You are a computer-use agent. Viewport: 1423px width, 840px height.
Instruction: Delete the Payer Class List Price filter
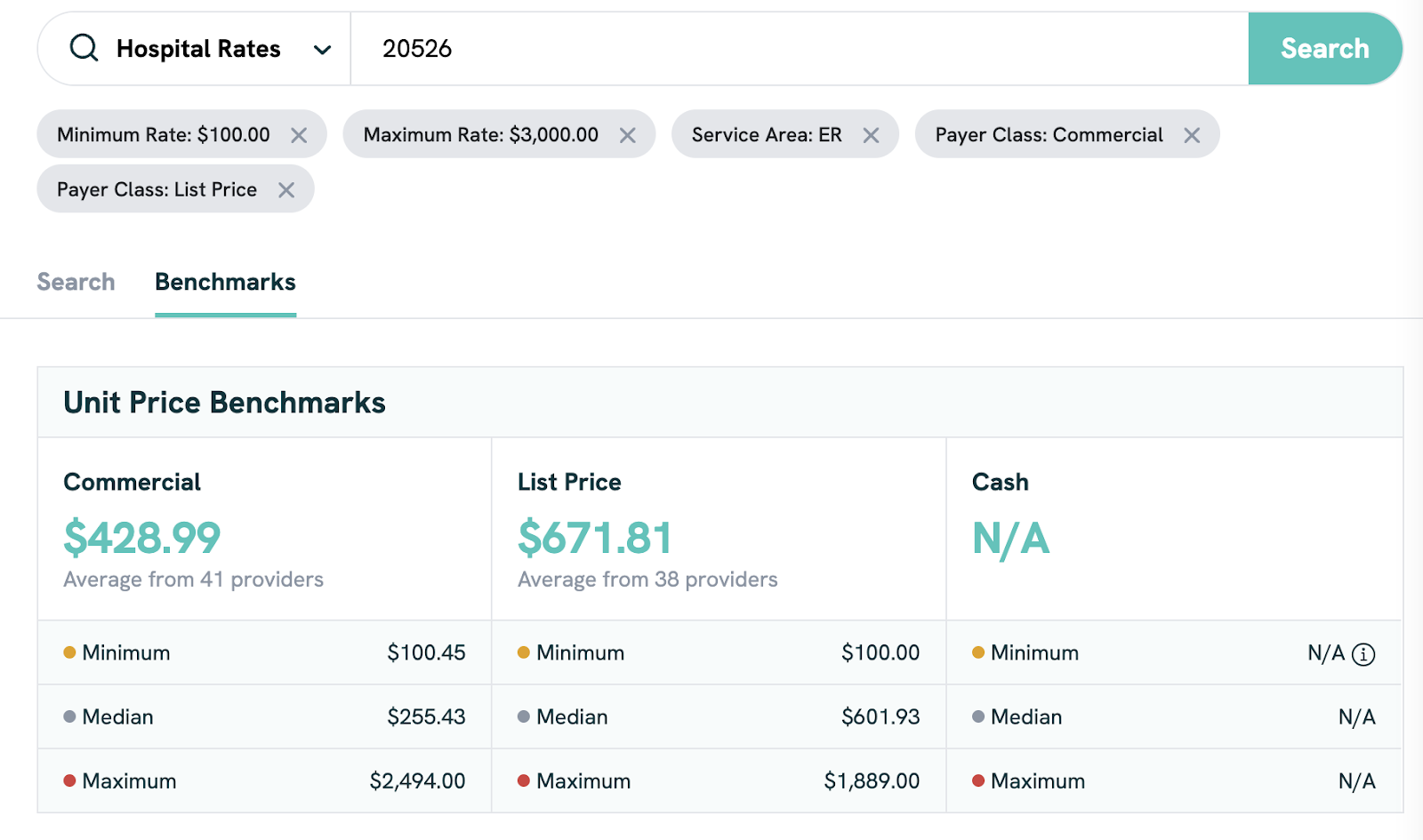point(286,190)
